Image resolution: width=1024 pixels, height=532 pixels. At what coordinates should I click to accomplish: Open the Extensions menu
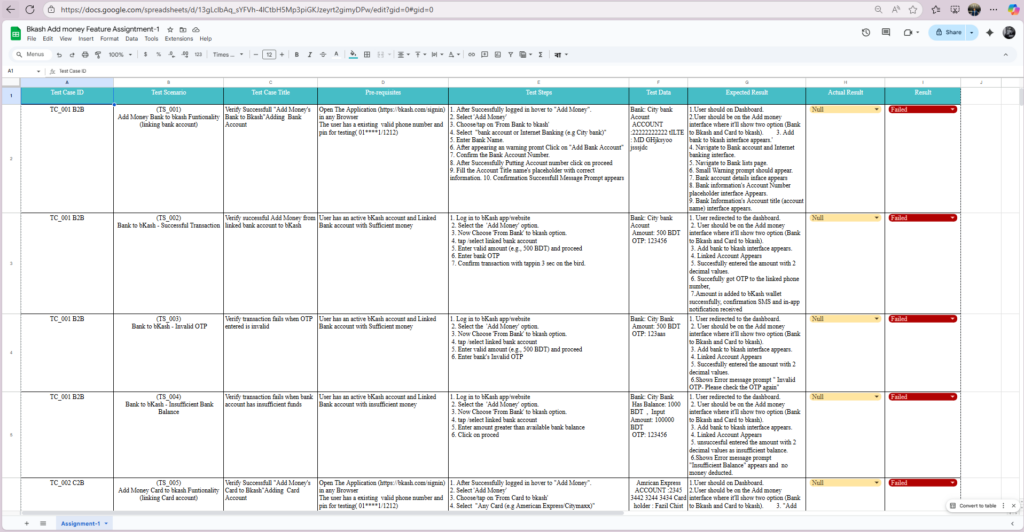(x=178, y=39)
